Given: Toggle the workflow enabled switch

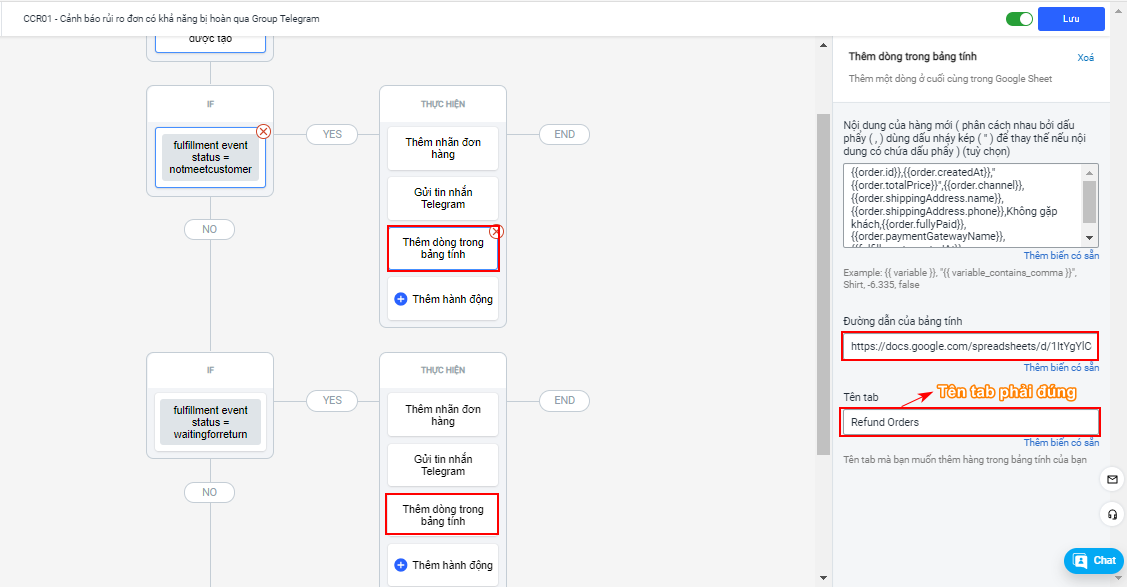Looking at the screenshot, I should pyautogui.click(x=1019, y=19).
